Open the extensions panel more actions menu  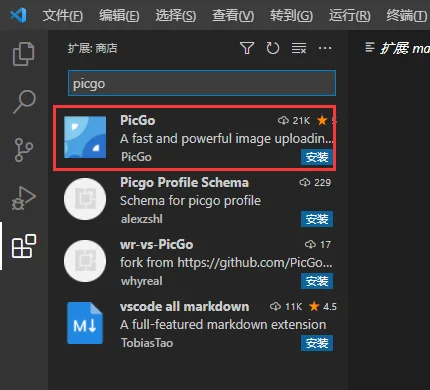click(x=325, y=48)
